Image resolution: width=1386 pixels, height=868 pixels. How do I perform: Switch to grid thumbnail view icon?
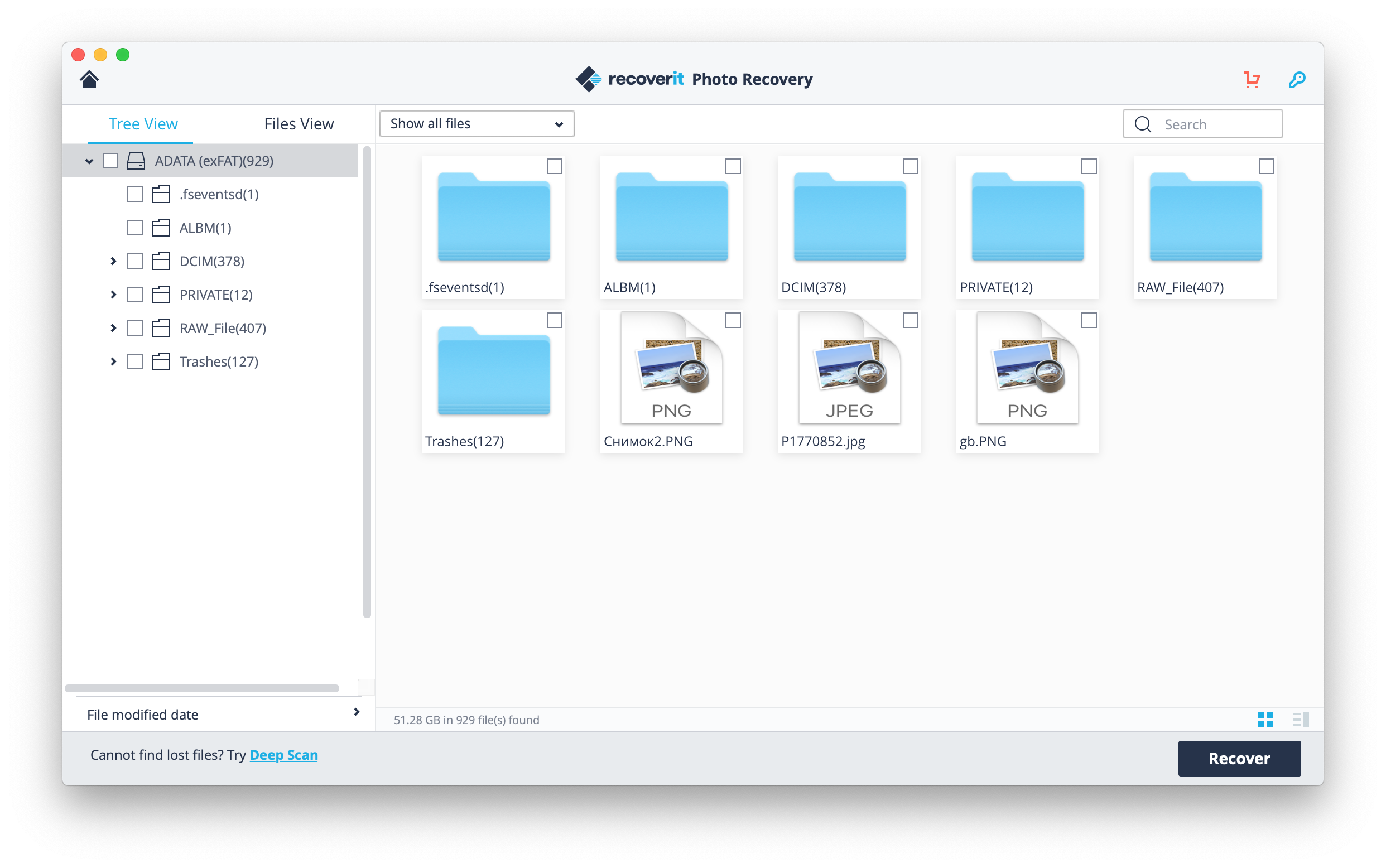[1265, 719]
